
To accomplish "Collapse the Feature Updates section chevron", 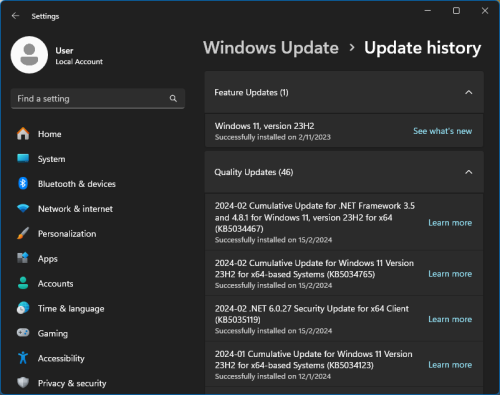I will (469, 92).
